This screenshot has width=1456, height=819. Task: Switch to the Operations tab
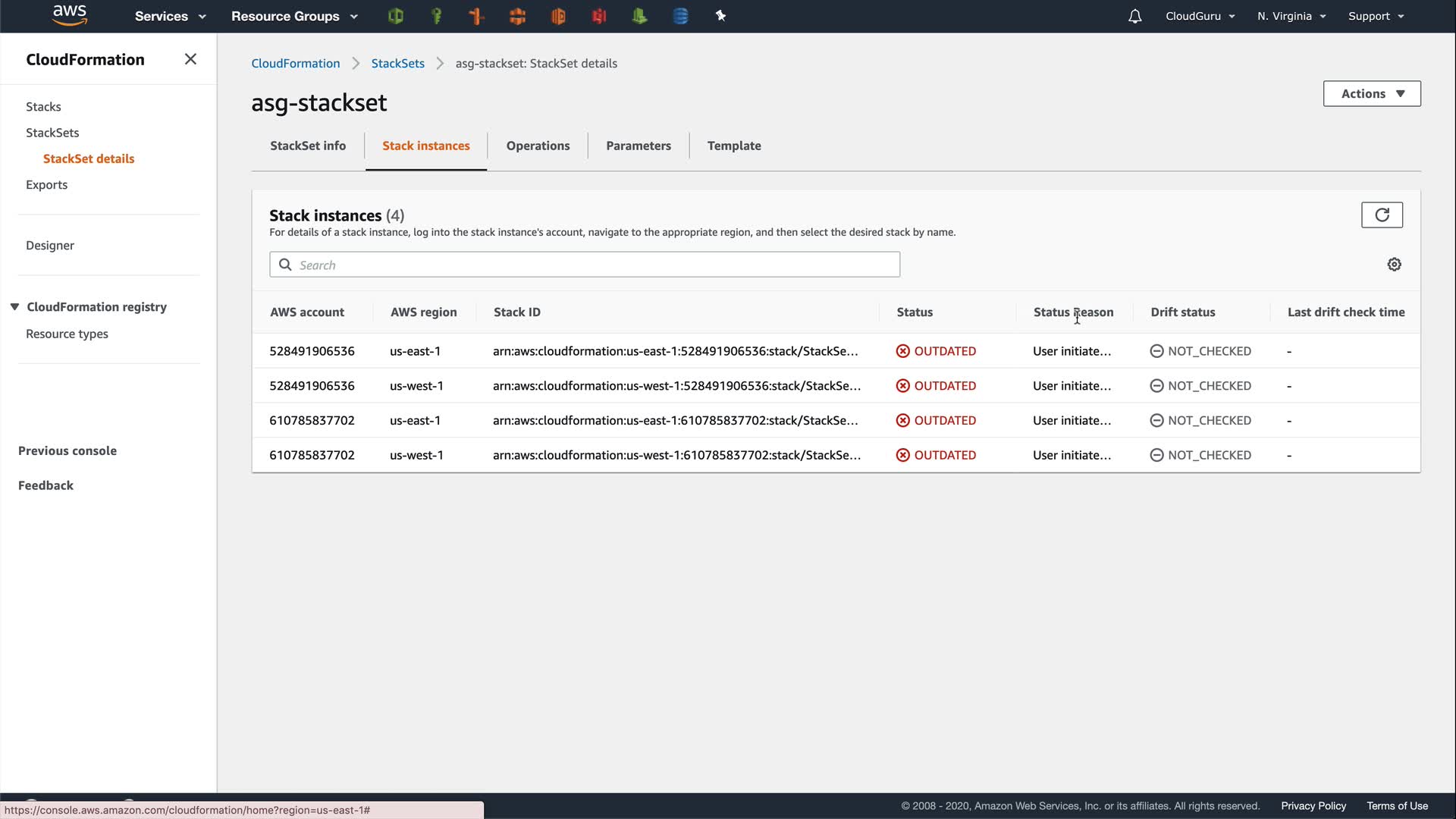pos(538,146)
